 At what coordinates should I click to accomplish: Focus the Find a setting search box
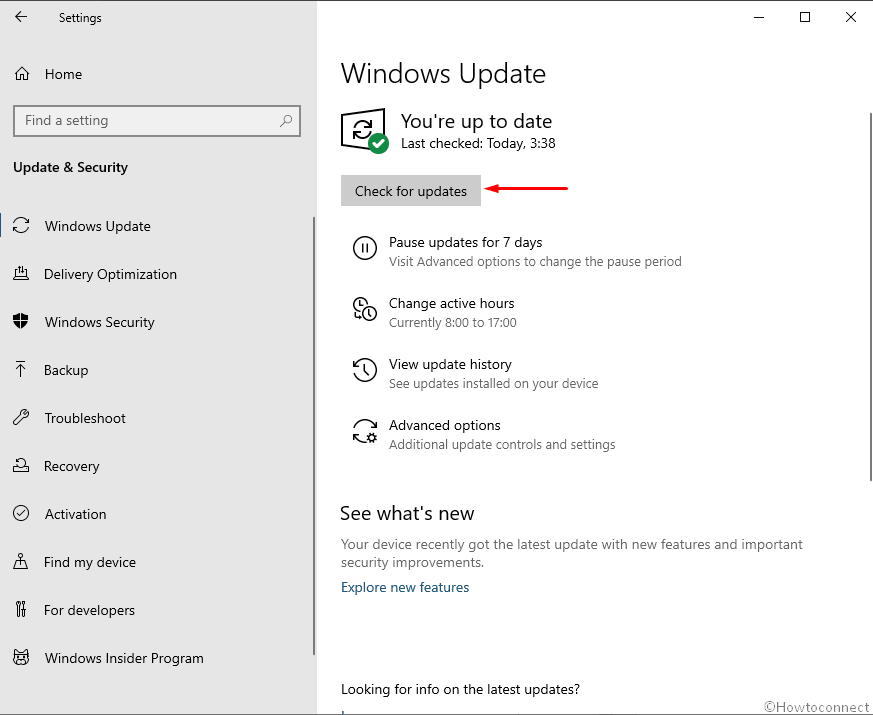click(156, 120)
